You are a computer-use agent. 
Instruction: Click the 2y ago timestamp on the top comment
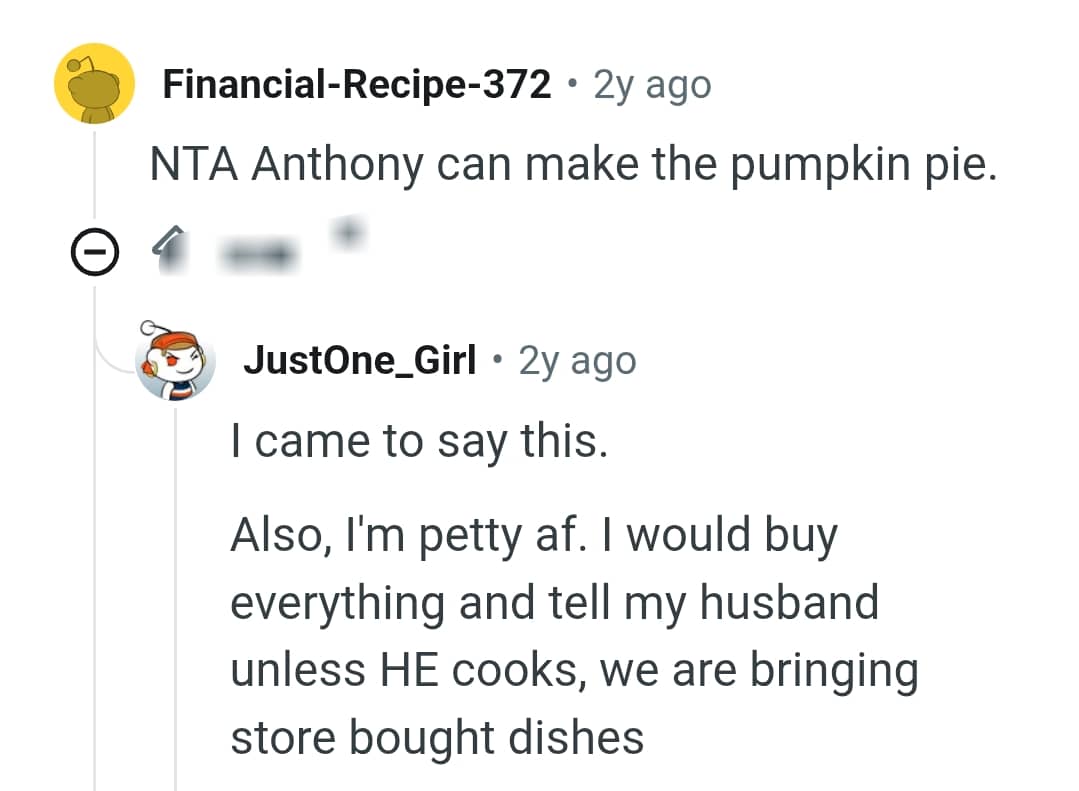pyautogui.click(x=651, y=84)
